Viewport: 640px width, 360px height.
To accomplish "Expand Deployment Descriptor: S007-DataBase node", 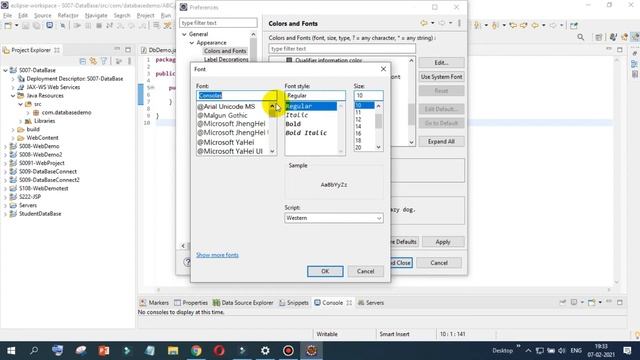I will pos(13,79).
